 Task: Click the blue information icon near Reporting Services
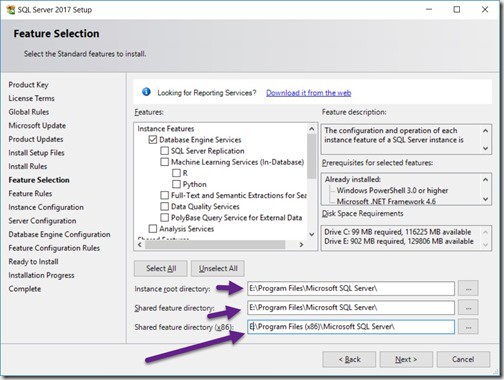point(146,92)
